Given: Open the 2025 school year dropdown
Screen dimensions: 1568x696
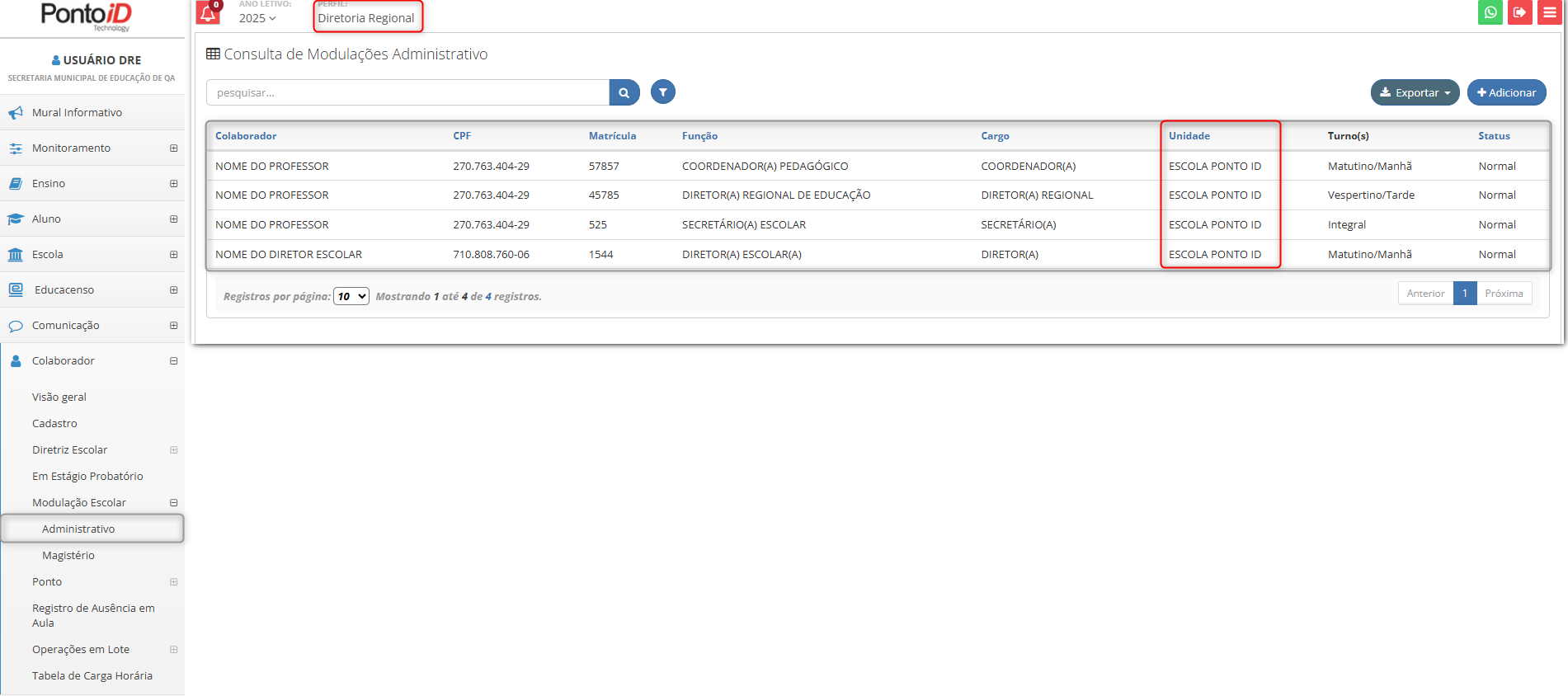Looking at the screenshot, I should coord(257,18).
